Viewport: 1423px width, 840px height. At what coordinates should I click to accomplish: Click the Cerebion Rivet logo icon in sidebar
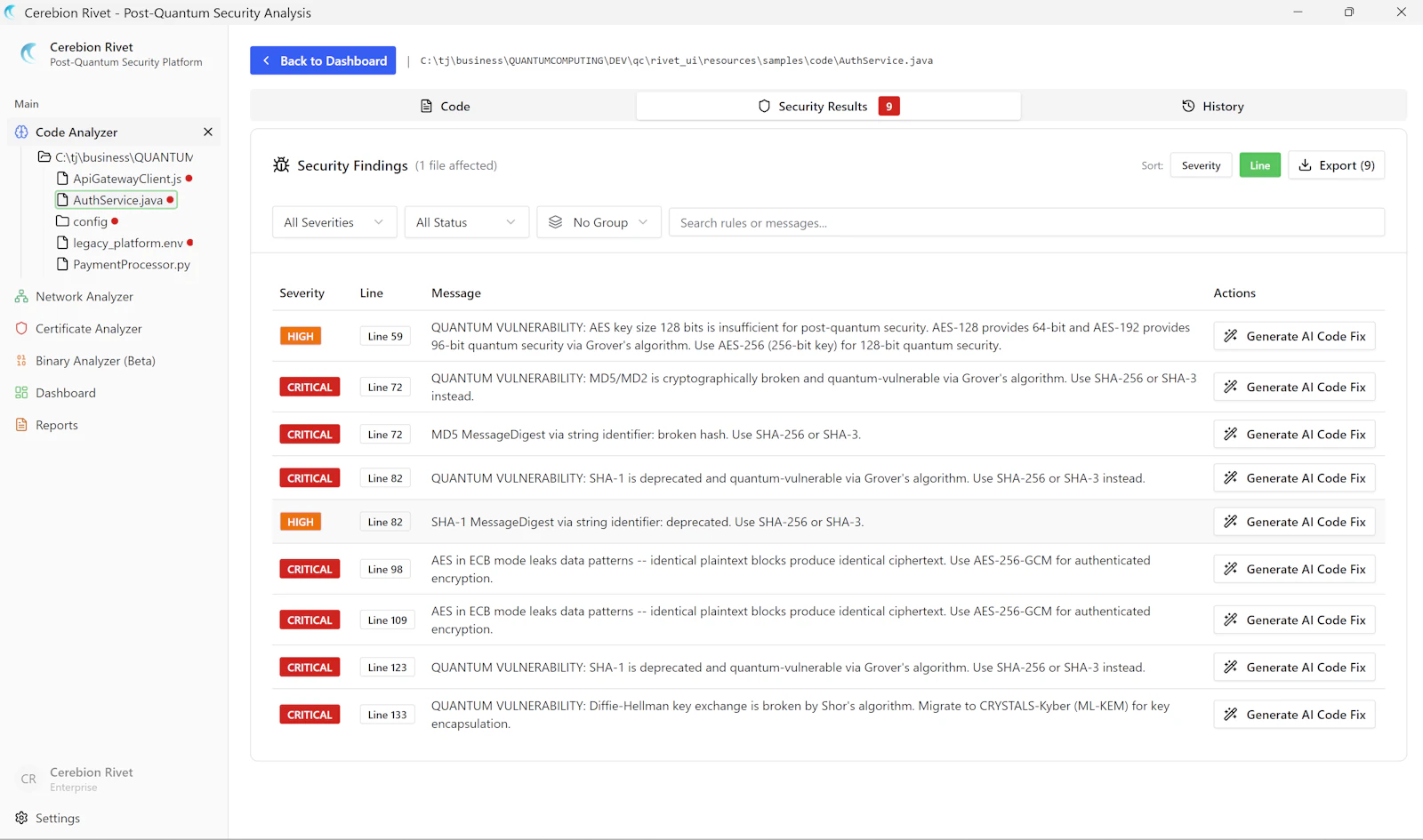29,53
